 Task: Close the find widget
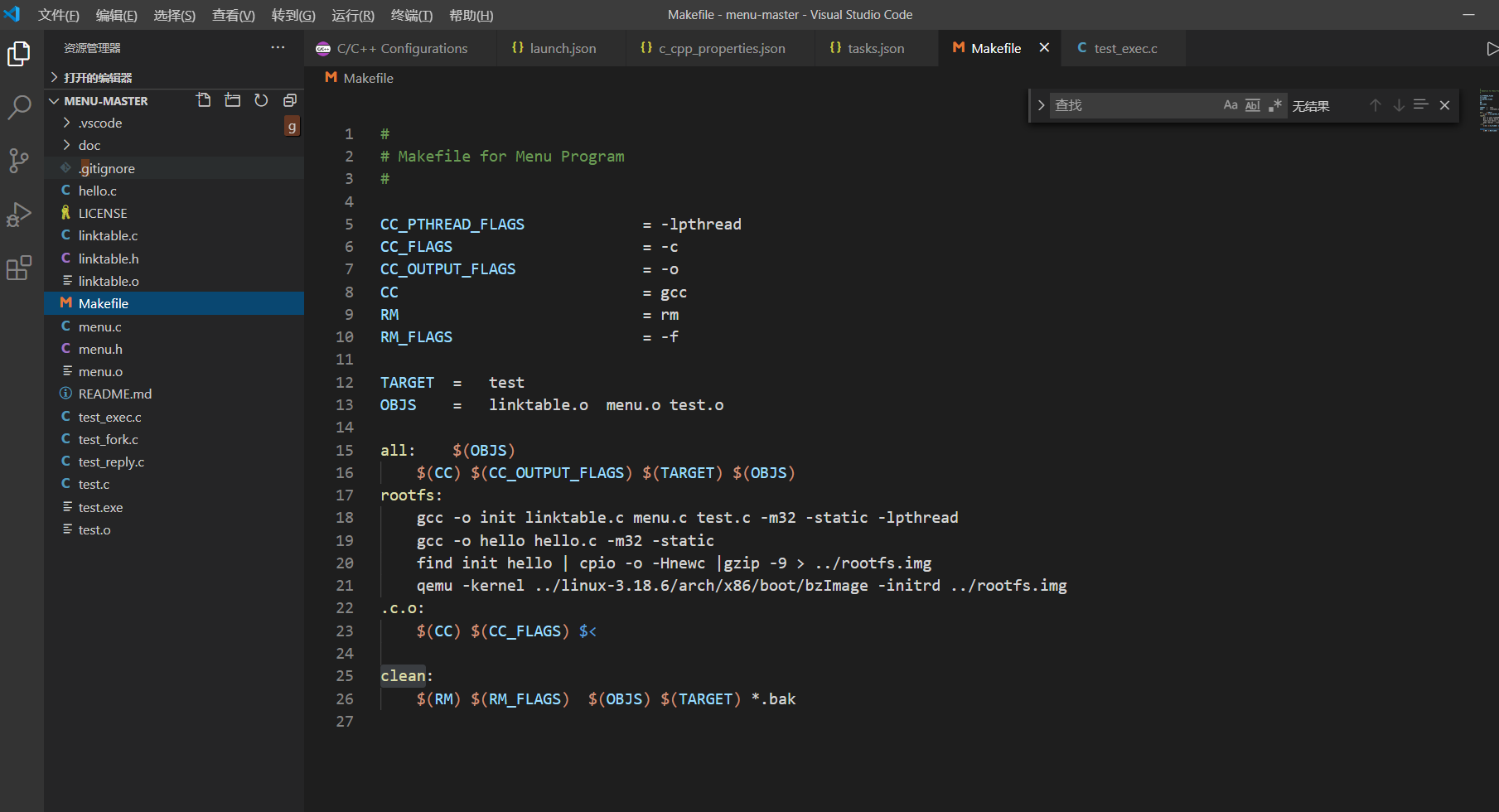tap(1444, 105)
